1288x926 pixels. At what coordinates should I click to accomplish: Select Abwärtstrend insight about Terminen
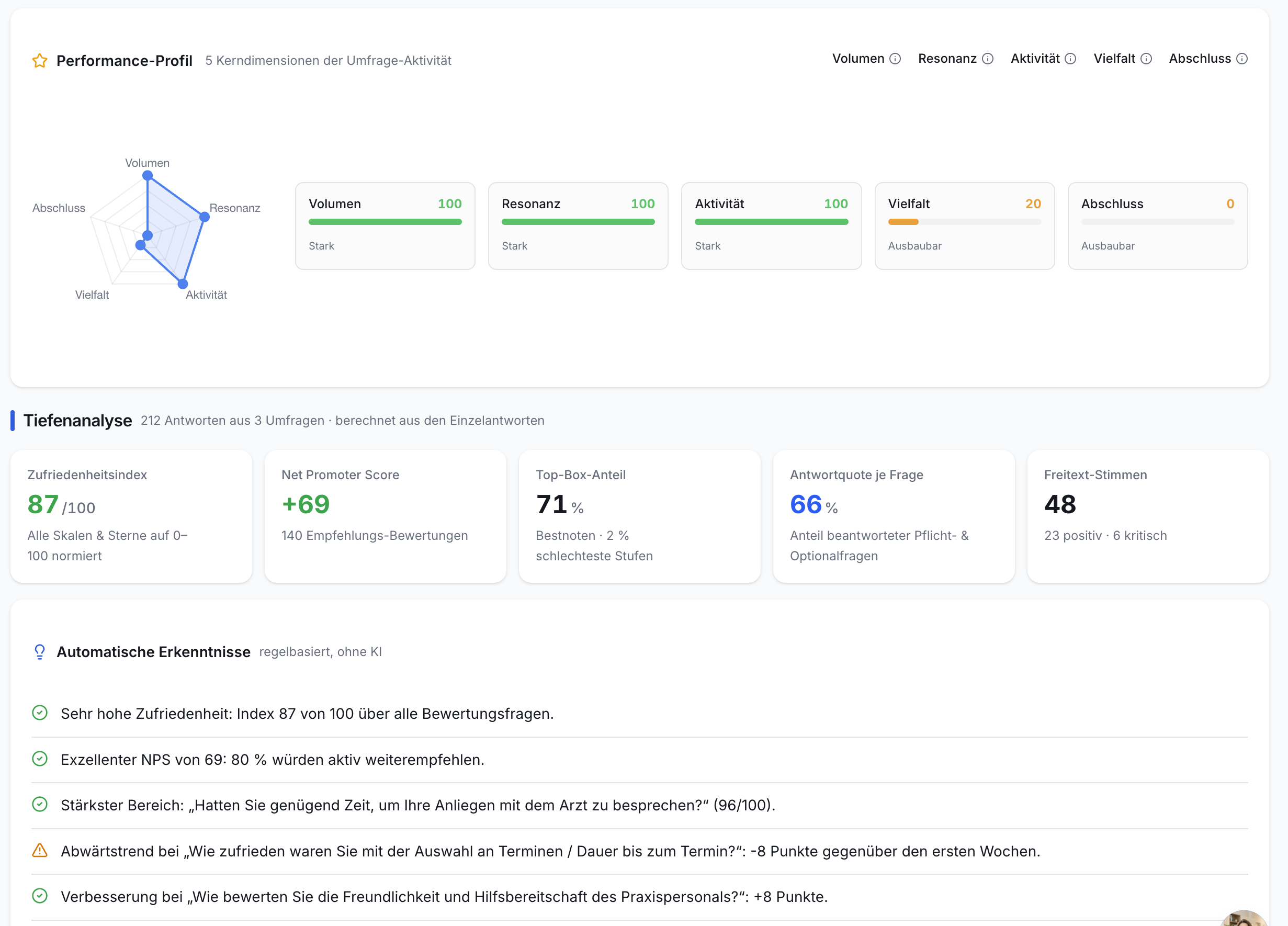click(550, 851)
